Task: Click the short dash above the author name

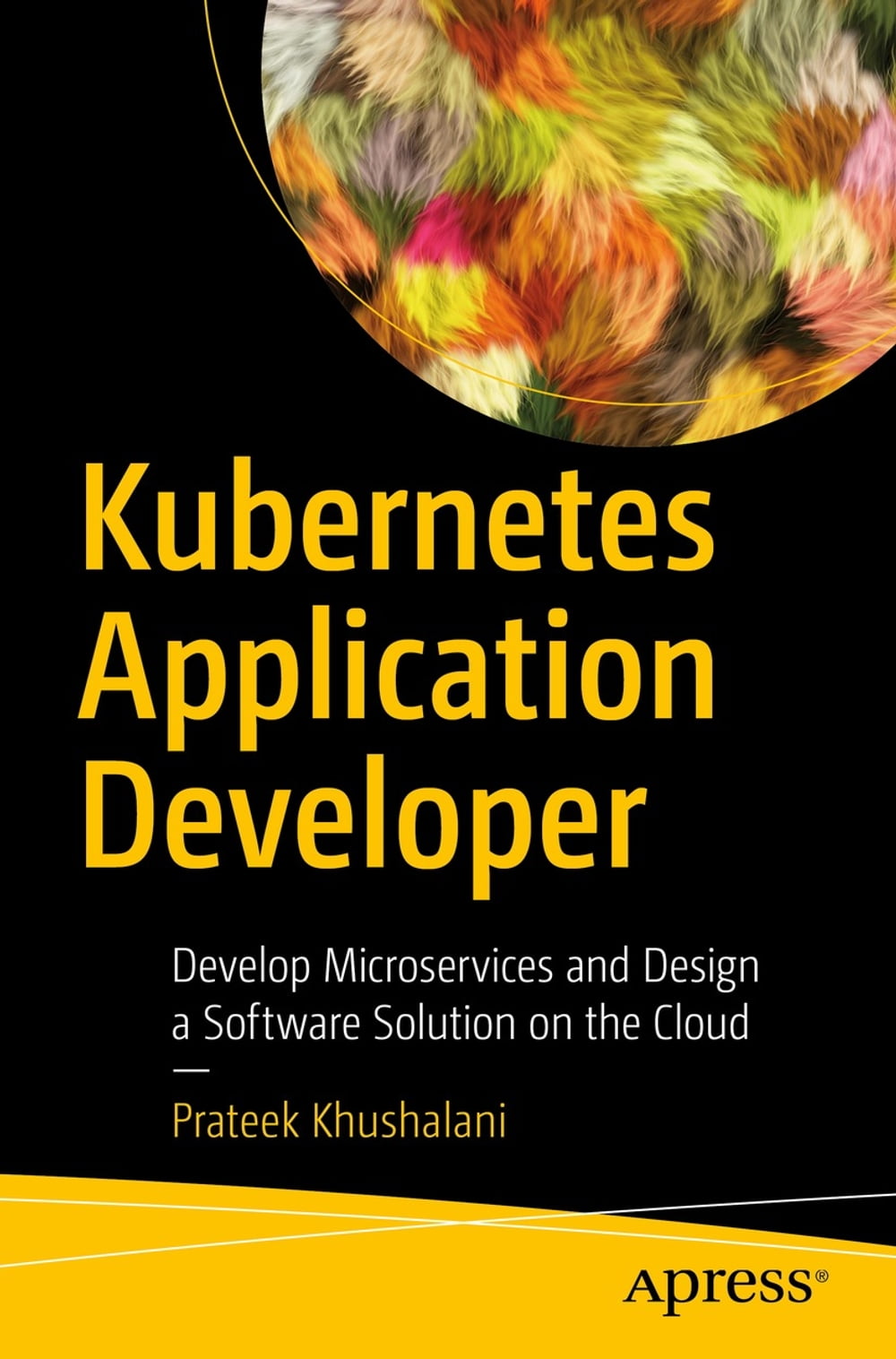Action: [189, 1070]
